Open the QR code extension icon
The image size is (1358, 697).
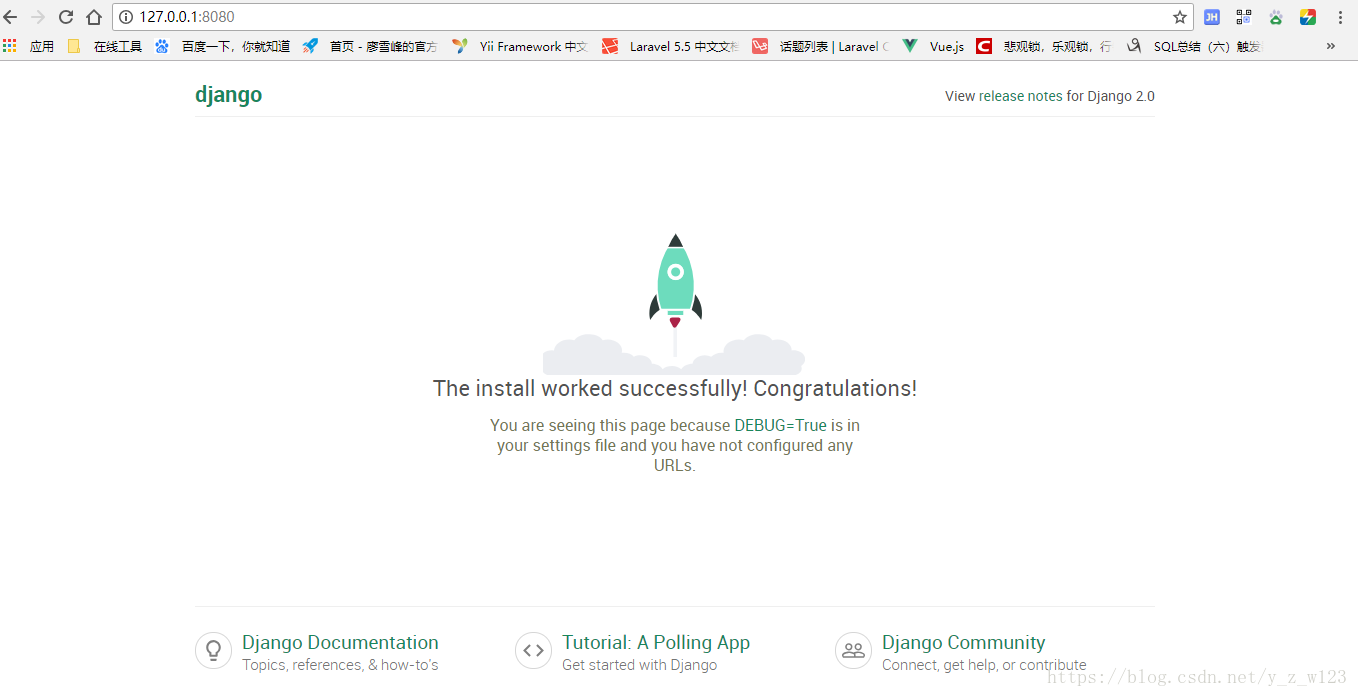(1244, 17)
